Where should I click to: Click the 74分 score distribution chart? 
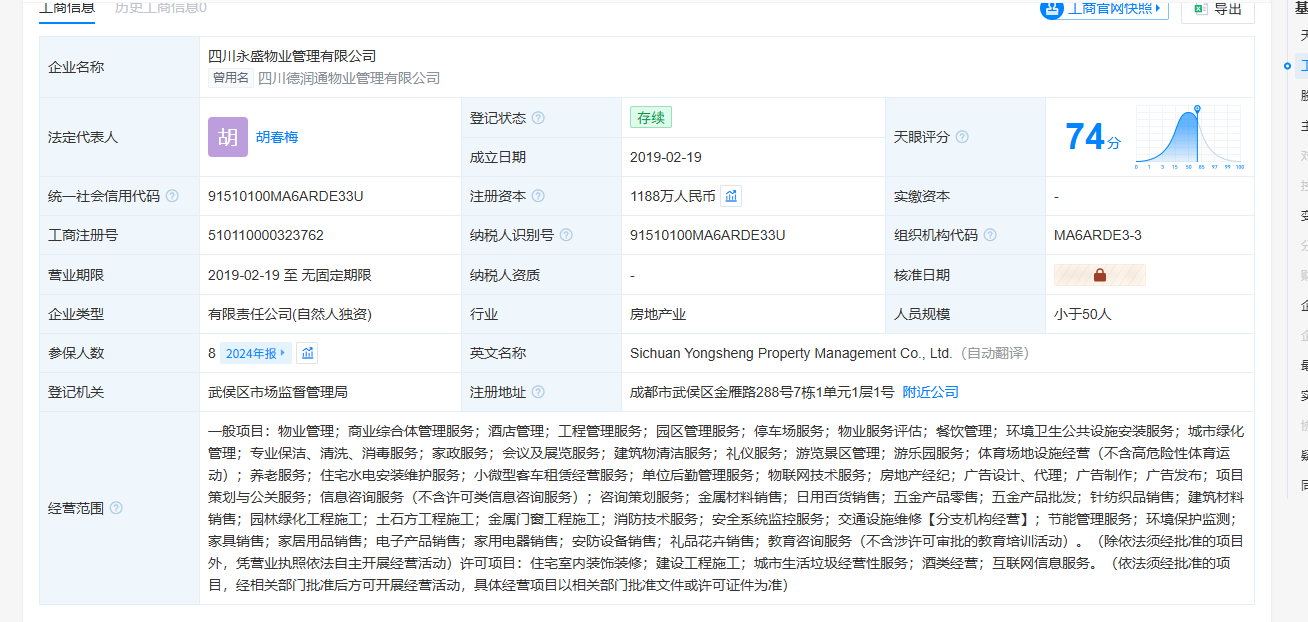(1187, 137)
